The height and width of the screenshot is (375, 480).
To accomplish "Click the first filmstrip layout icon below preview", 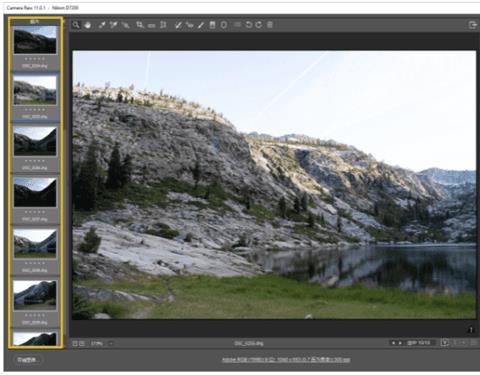I will (75, 343).
